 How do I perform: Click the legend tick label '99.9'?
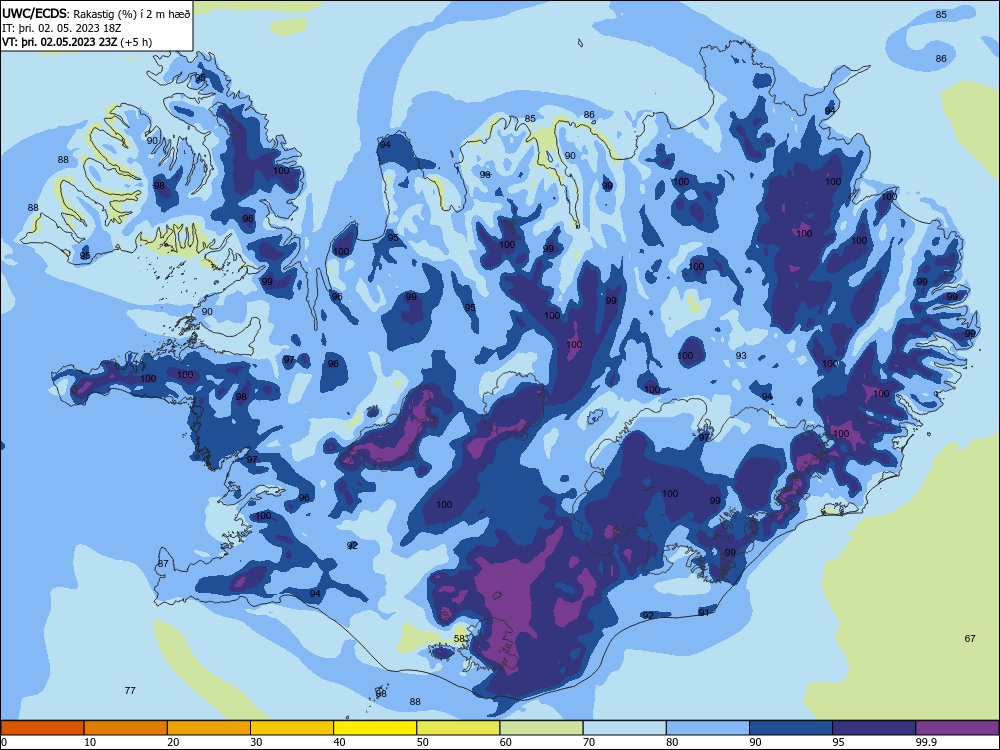coord(926,742)
